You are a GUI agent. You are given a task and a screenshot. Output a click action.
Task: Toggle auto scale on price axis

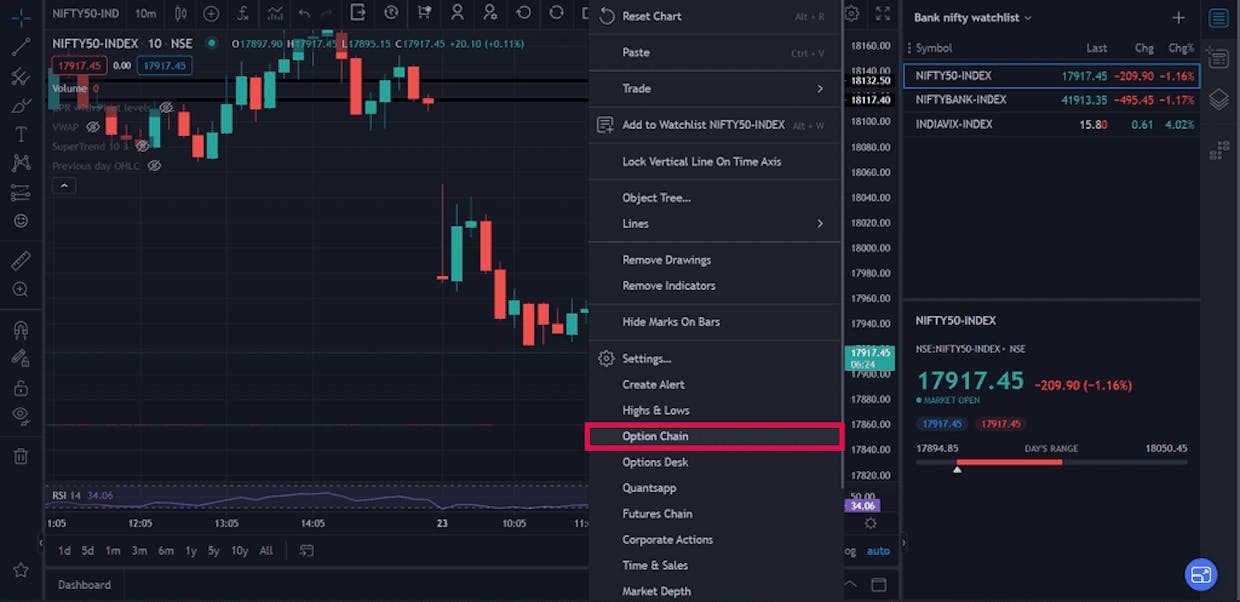pos(878,551)
